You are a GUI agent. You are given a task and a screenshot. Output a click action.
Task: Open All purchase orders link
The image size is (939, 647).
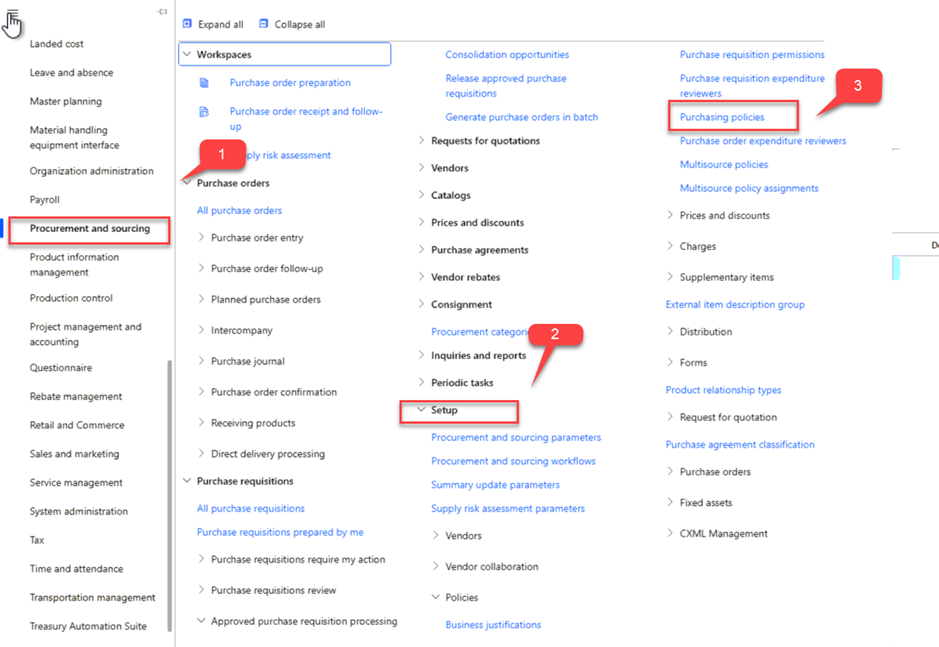(x=240, y=210)
